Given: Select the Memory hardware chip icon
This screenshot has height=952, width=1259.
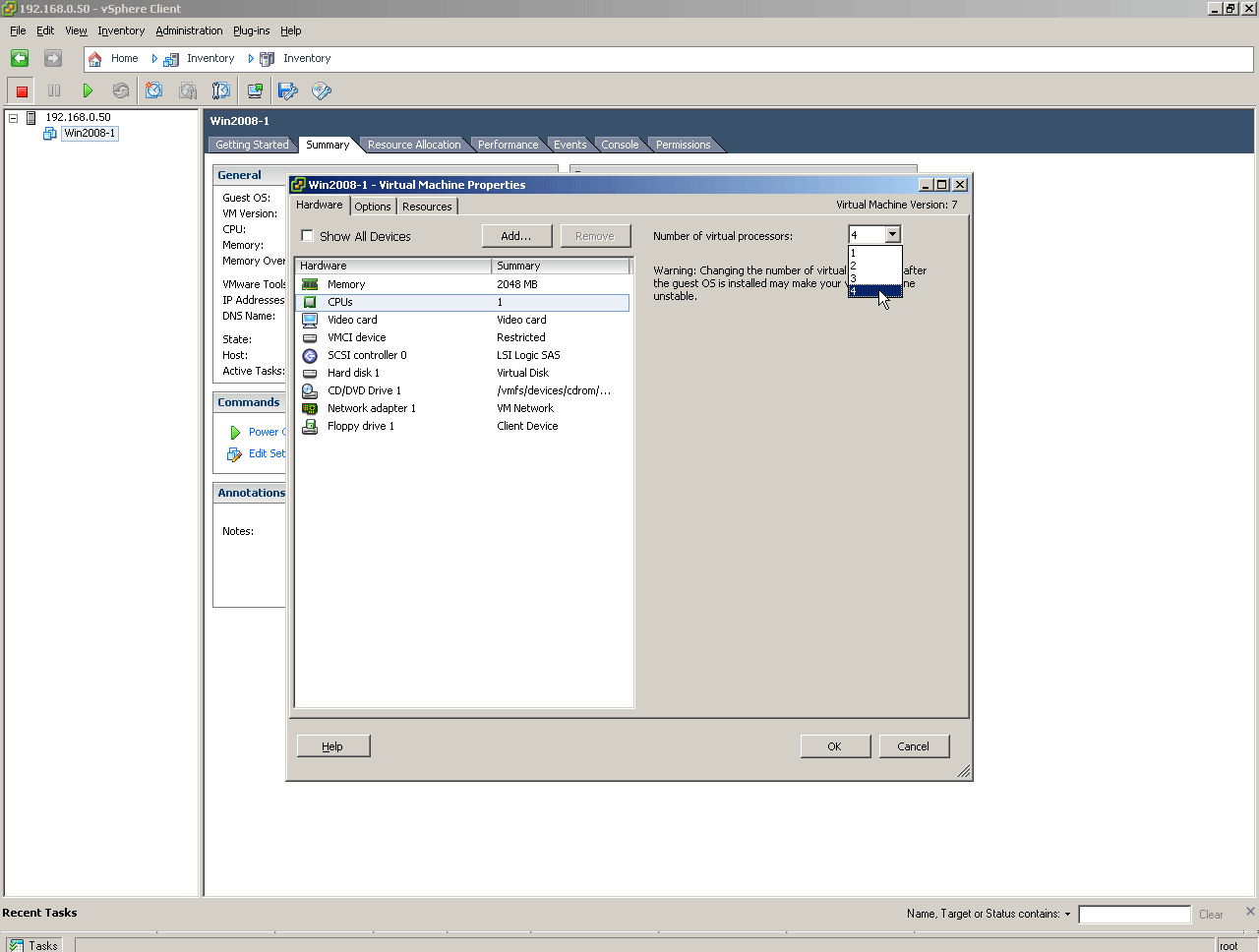Looking at the screenshot, I should 310,284.
